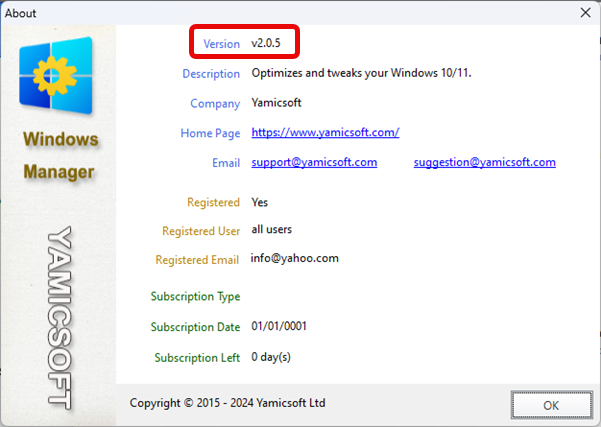Click the company name Yamicsoft value
601x427 pixels.
click(x=276, y=103)
